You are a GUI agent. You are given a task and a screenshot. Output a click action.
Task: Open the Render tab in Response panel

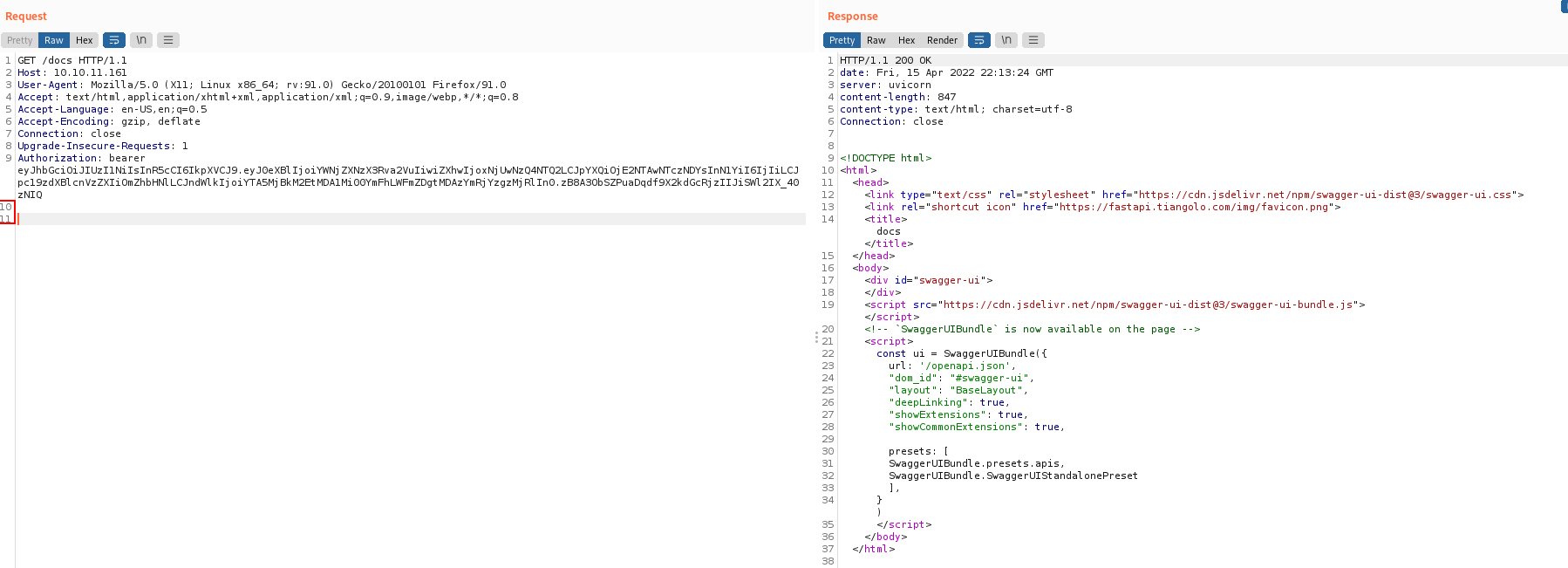942,40
